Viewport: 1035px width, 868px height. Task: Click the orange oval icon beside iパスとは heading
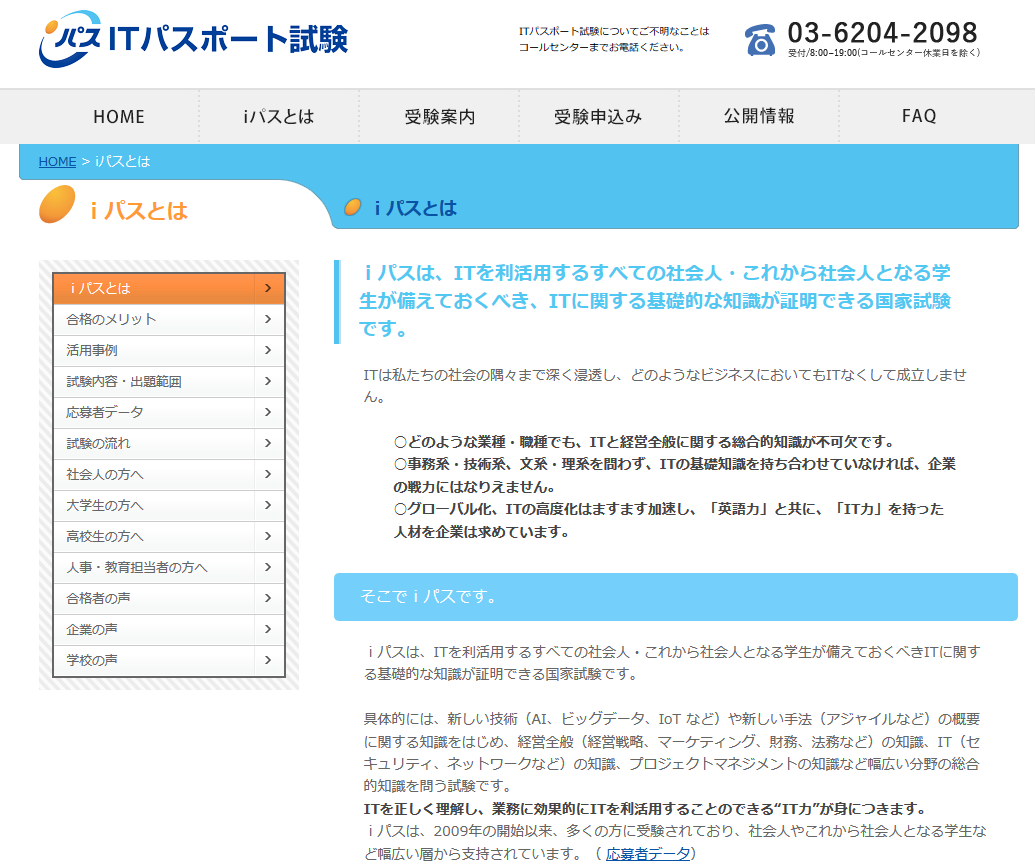pos(57,206)
